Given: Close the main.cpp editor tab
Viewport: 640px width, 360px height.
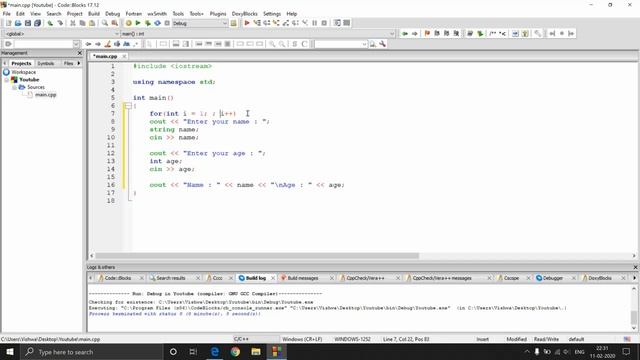Looking at the screenshot, I should pos(124,56).
